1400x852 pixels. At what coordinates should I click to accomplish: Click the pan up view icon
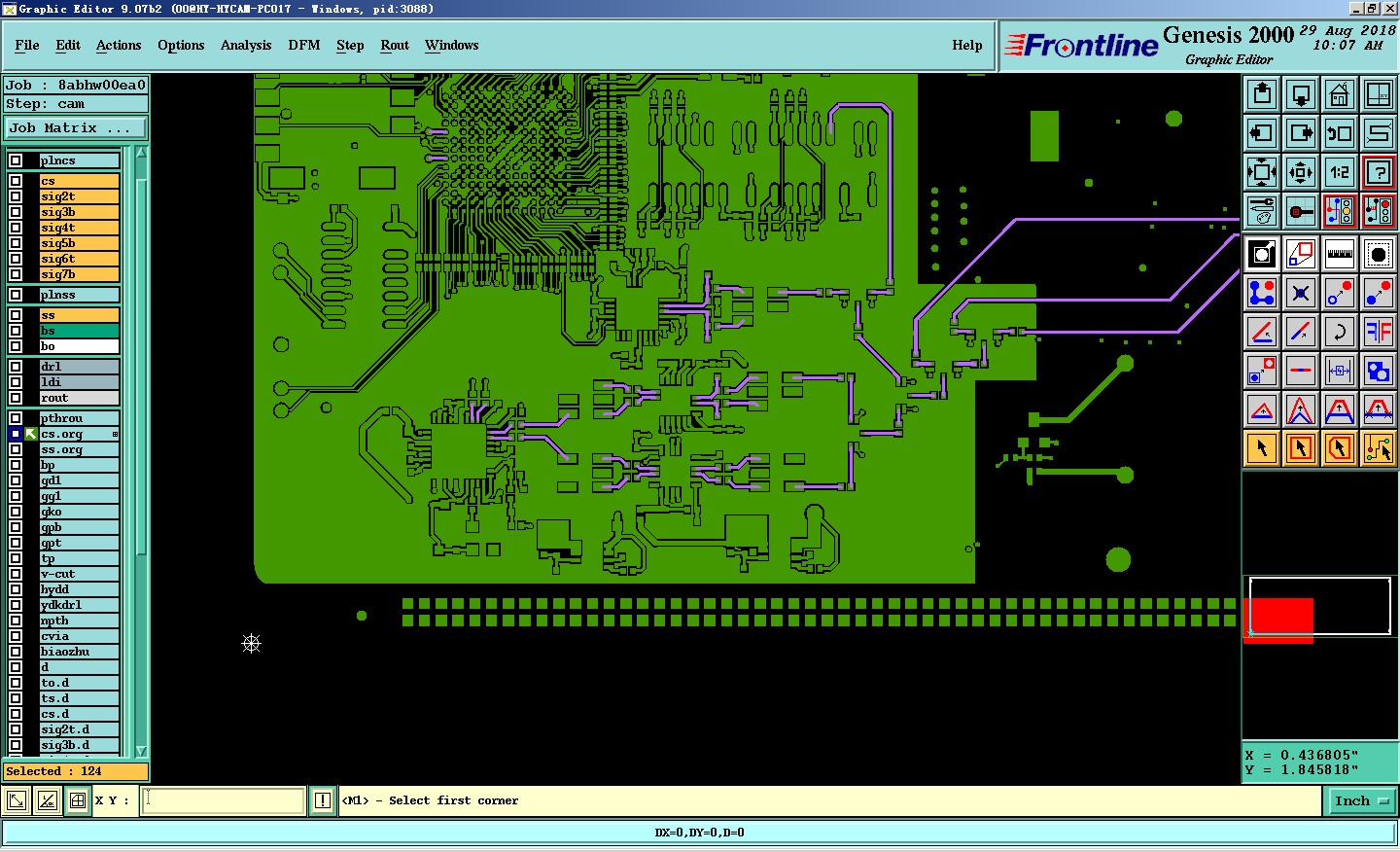1262,94
